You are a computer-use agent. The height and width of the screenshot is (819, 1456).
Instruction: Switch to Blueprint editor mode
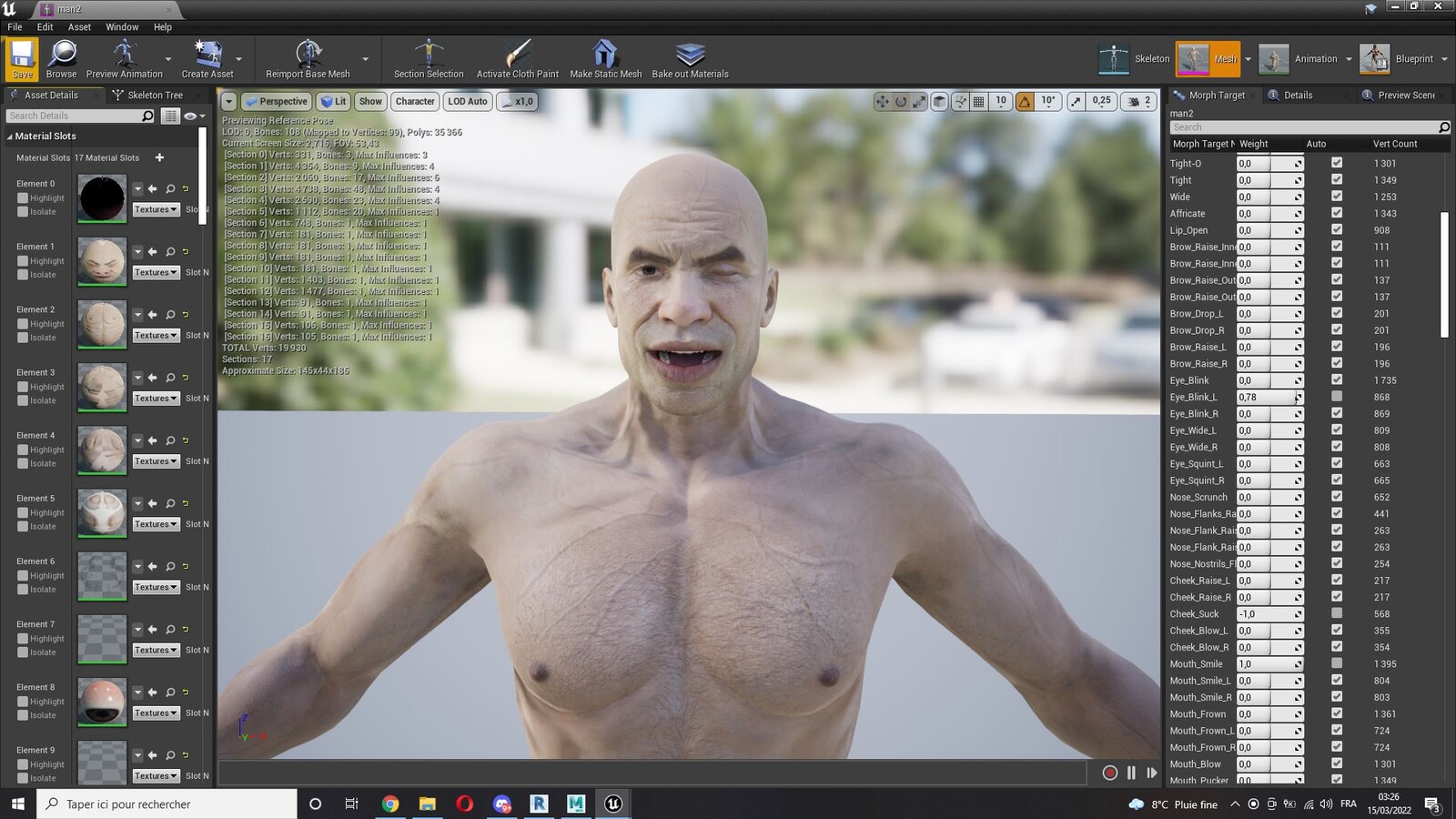coord(1397,59)
